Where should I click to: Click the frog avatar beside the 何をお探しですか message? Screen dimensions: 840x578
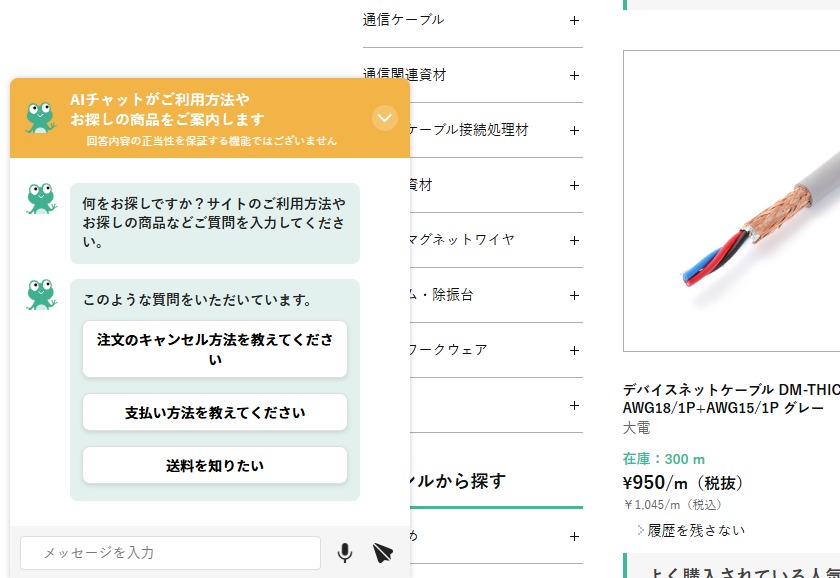pos(41,199)
